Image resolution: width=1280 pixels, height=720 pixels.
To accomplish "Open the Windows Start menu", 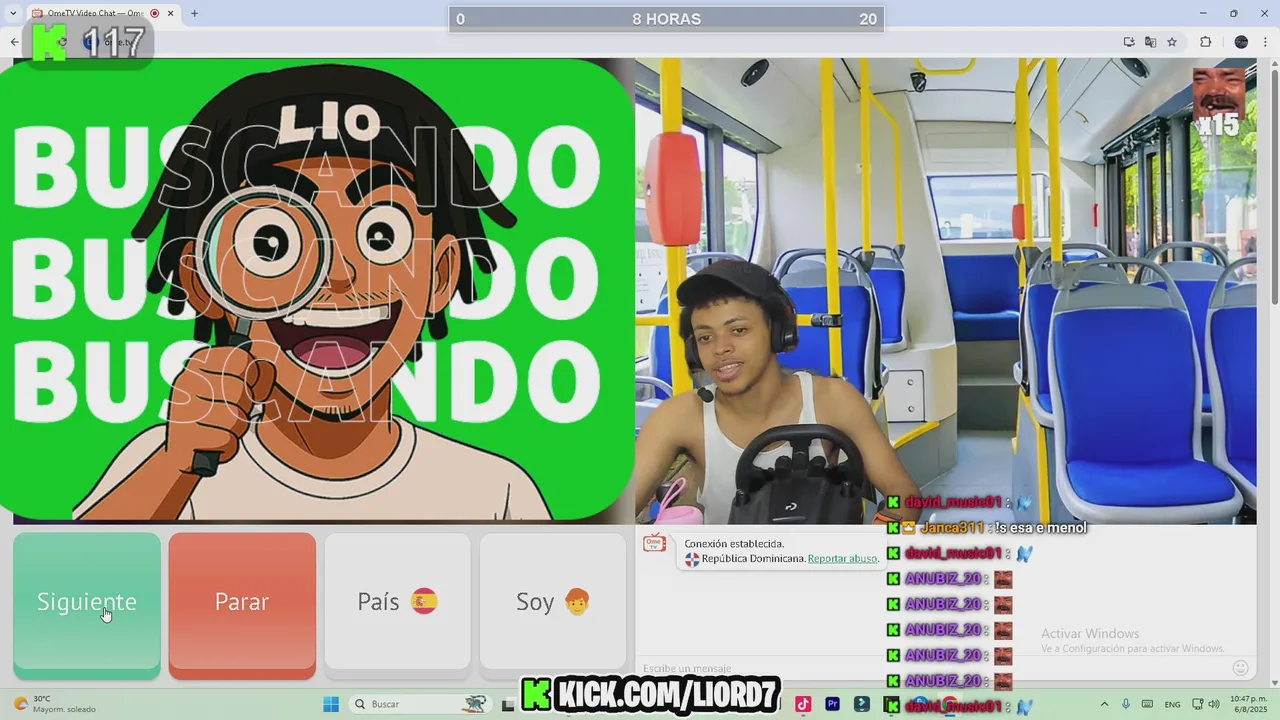I will 331,704.
